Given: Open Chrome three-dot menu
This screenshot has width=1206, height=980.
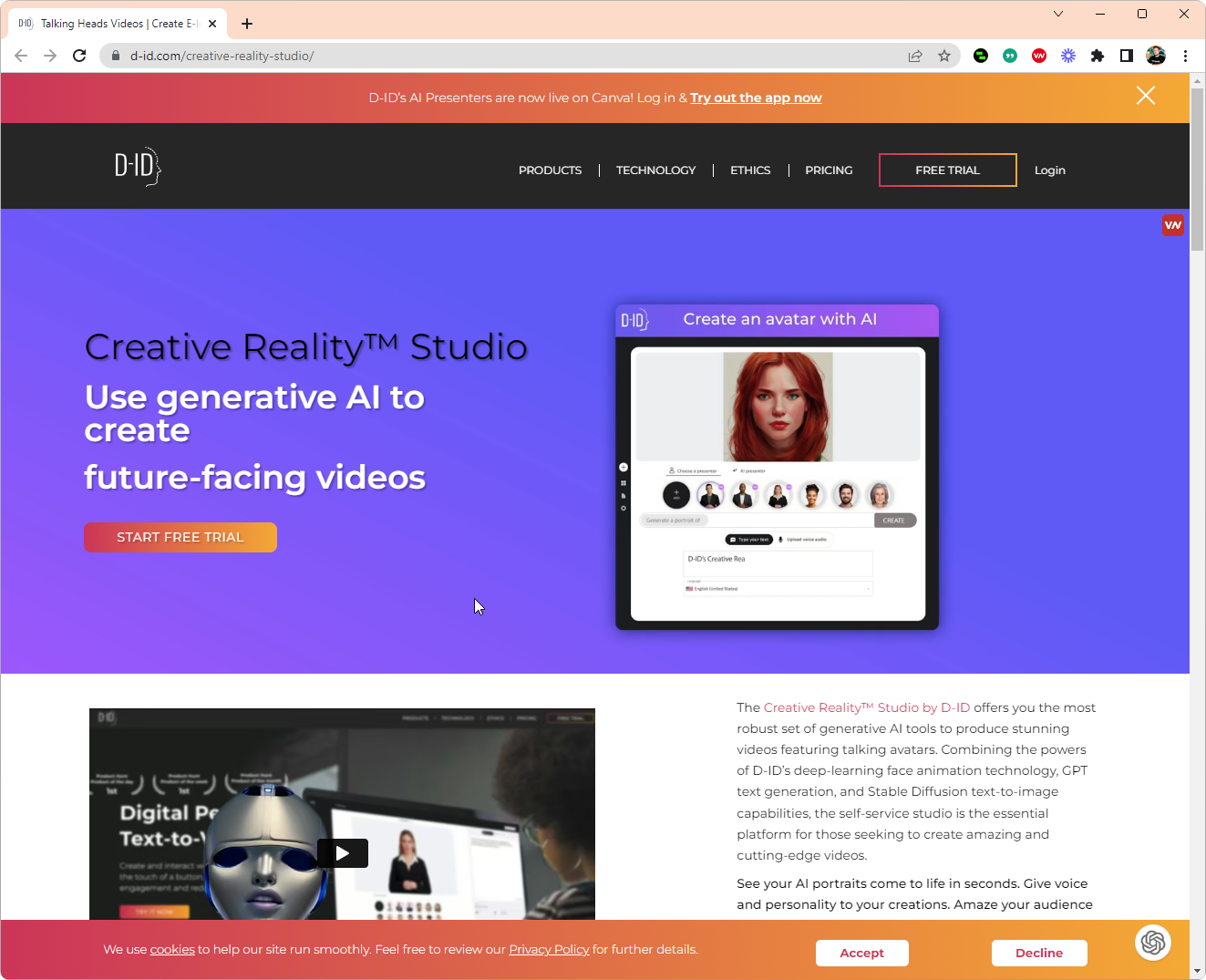Looking at the screenshot, I should (1185, 56).
